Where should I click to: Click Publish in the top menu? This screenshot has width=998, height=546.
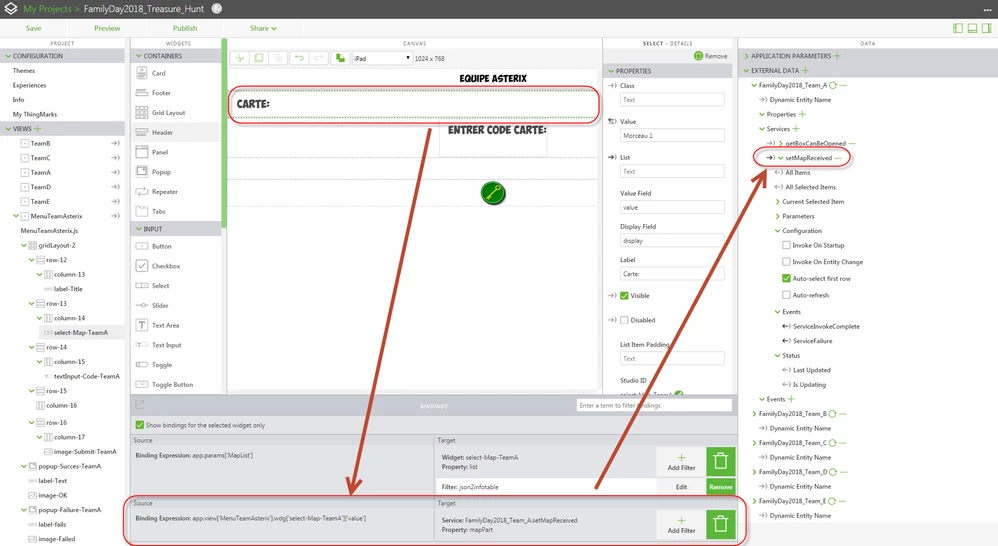185,28
